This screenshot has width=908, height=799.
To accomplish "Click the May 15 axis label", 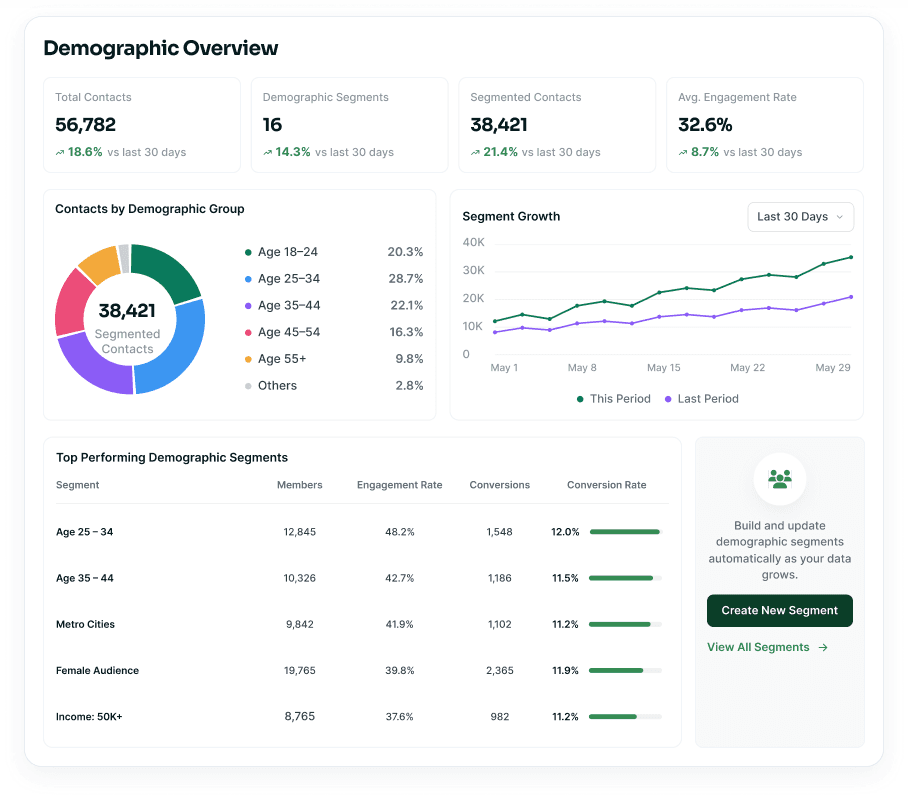I will tap(664, 368).
